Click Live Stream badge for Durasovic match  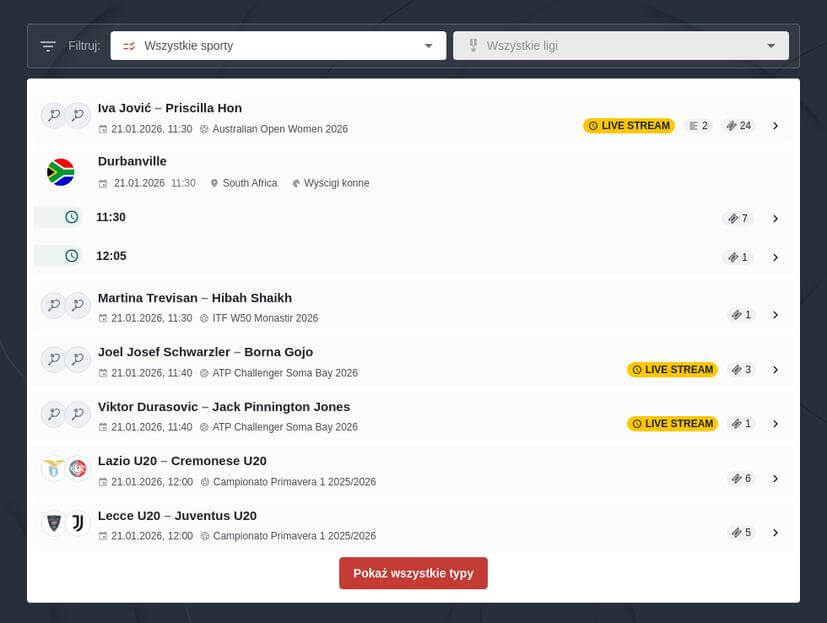672,424
